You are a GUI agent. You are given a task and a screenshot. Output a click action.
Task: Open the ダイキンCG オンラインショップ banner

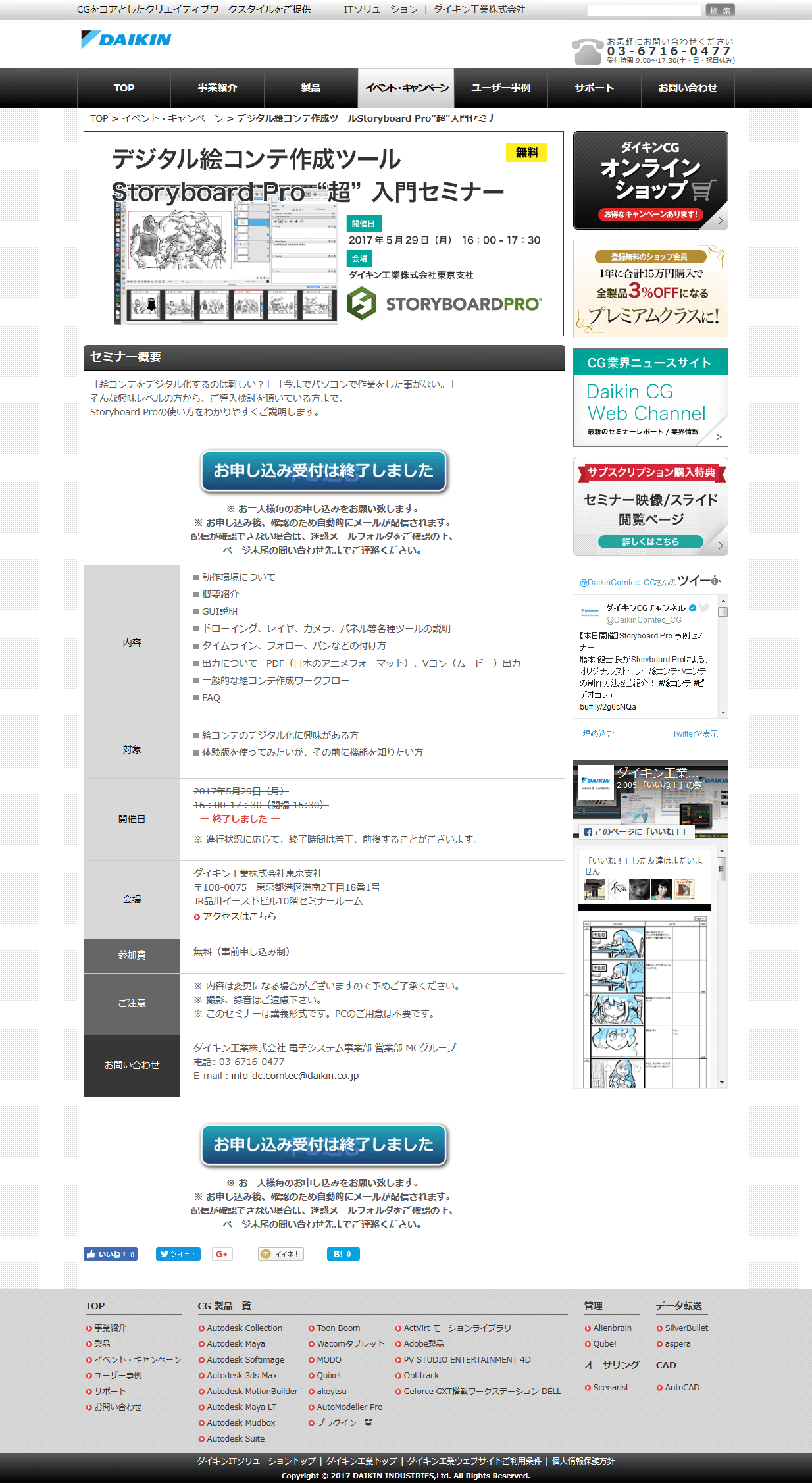(650, 180)
